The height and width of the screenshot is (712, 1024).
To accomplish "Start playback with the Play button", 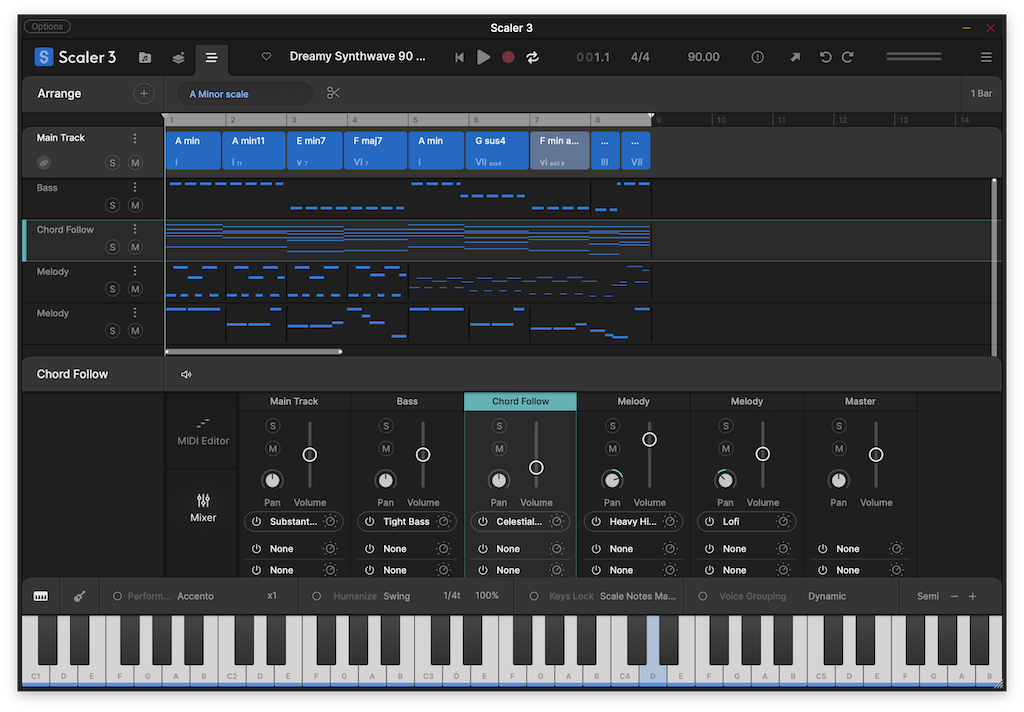I will (483, 57).
